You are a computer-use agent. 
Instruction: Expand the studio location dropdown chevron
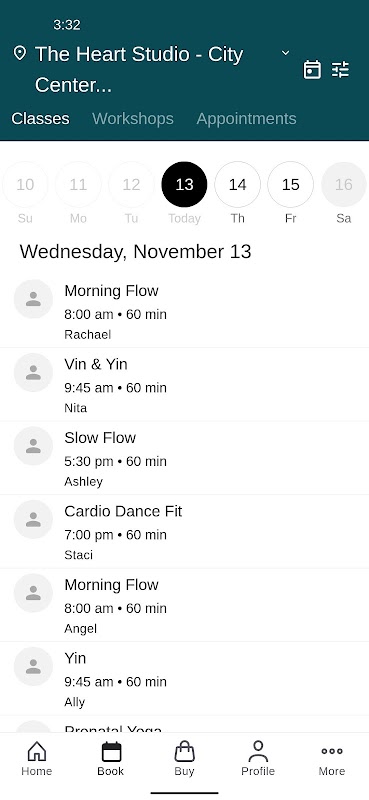tap(286, 53)
